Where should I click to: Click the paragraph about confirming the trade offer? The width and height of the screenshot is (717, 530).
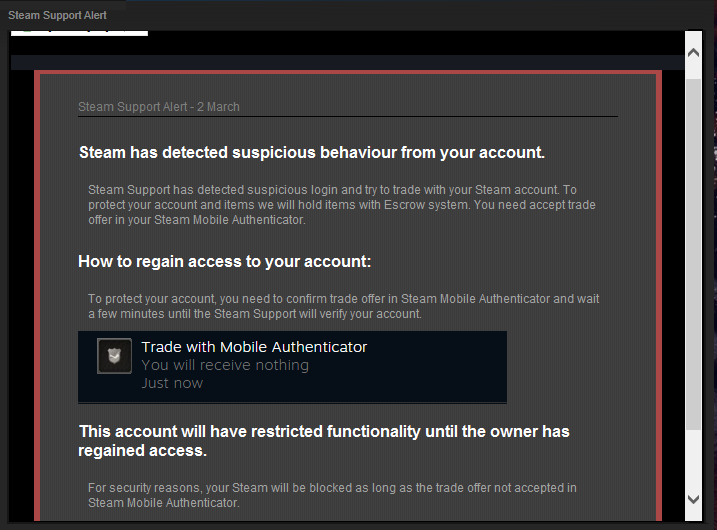click(343, 306)
